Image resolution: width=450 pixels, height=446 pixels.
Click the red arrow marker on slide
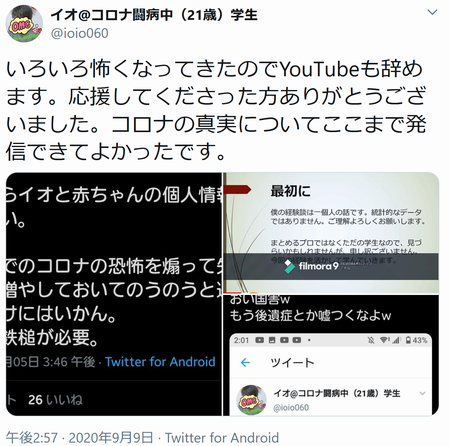tap(237, 190)
